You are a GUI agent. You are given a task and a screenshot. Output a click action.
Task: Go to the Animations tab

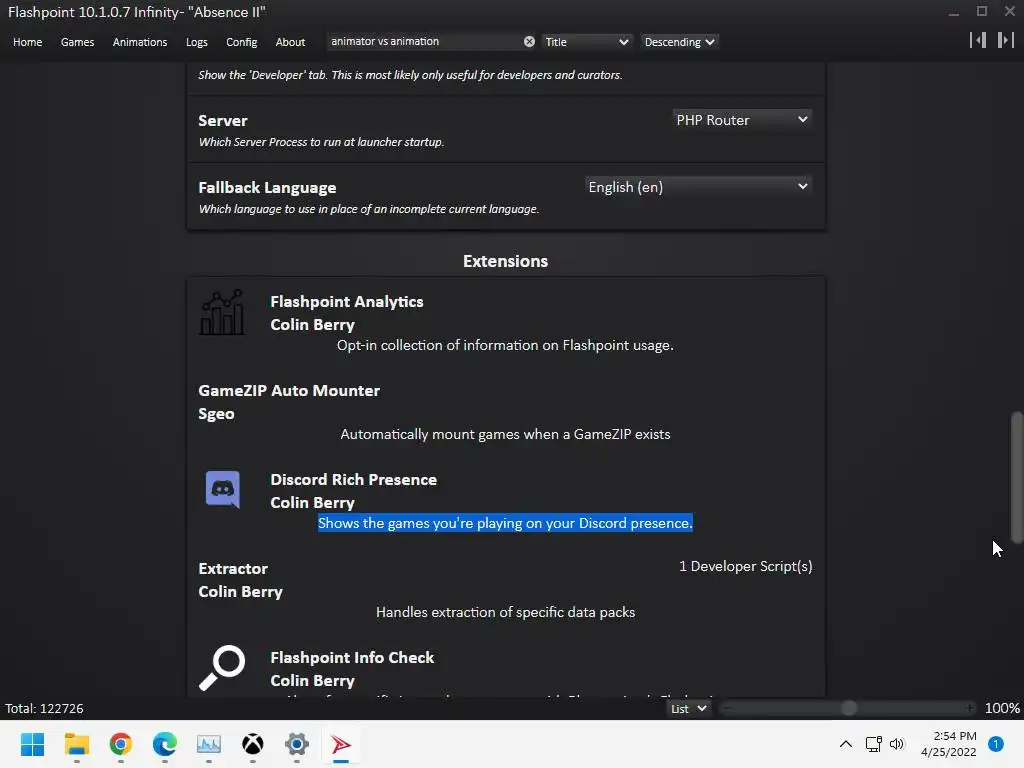tap(140, 42)
